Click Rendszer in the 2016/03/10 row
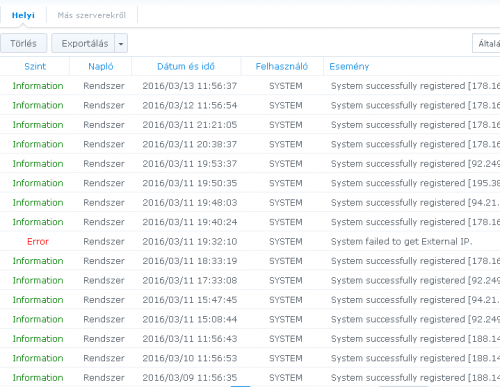 (x=104, y=358)
